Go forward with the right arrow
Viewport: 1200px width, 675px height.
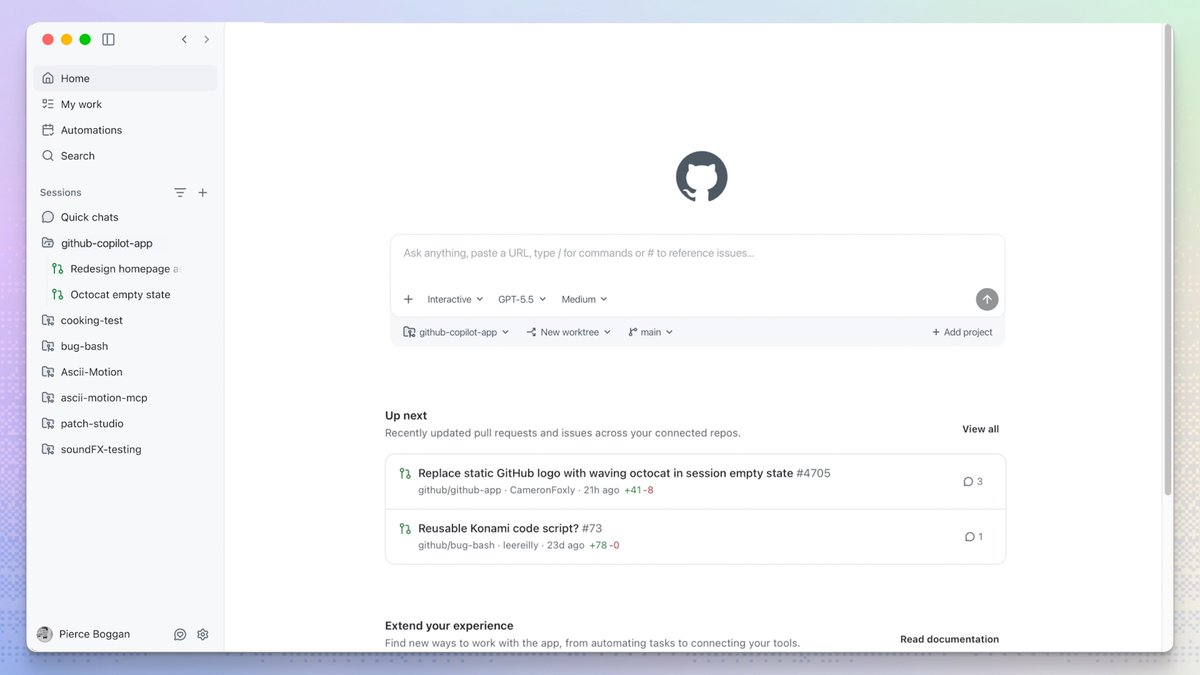coord(207,39)
